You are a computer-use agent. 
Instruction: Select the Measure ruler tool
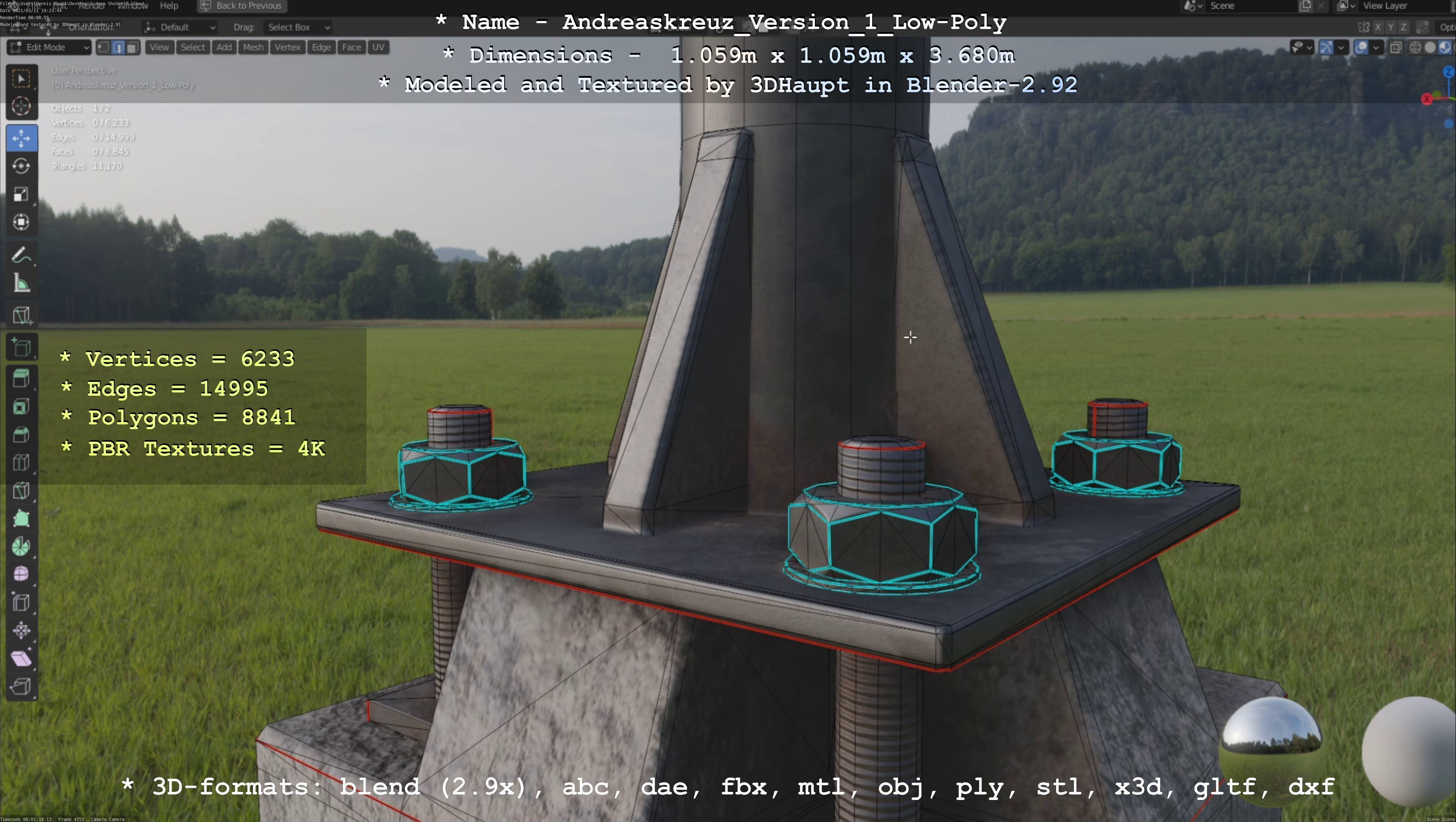(21, 283)
